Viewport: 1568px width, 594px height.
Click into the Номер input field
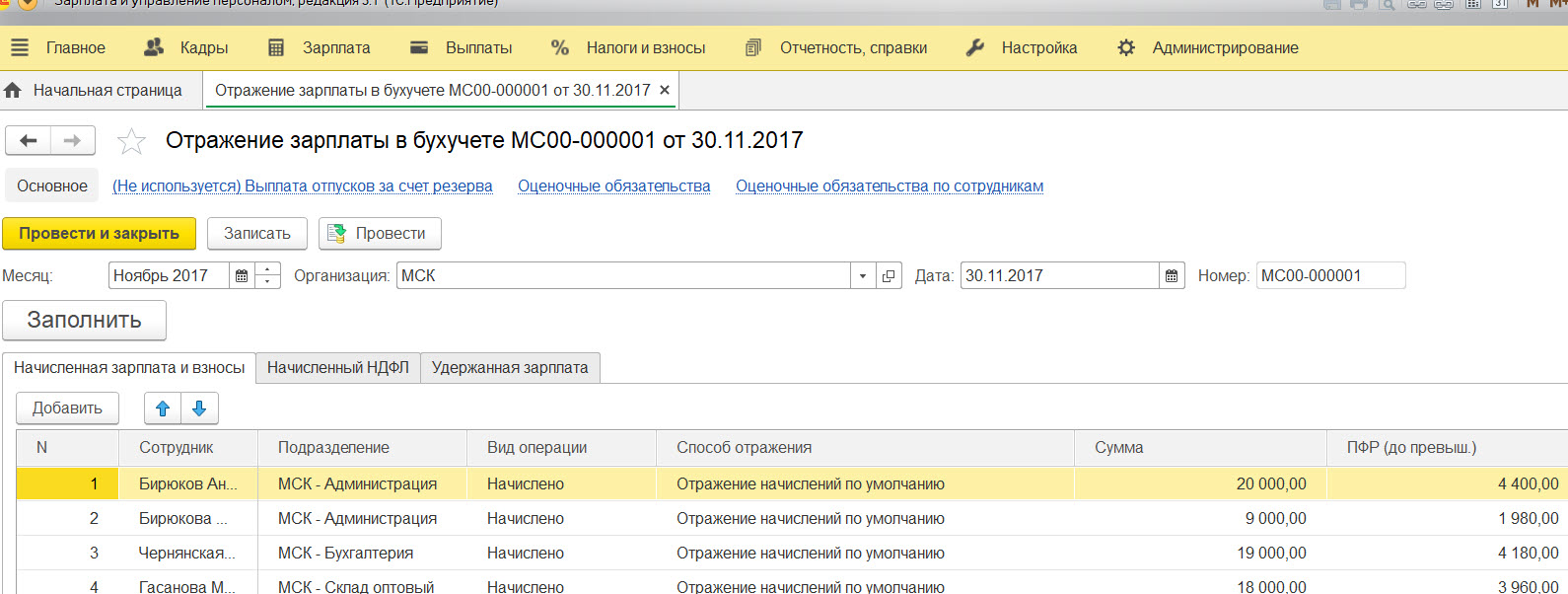point(1329,276)
